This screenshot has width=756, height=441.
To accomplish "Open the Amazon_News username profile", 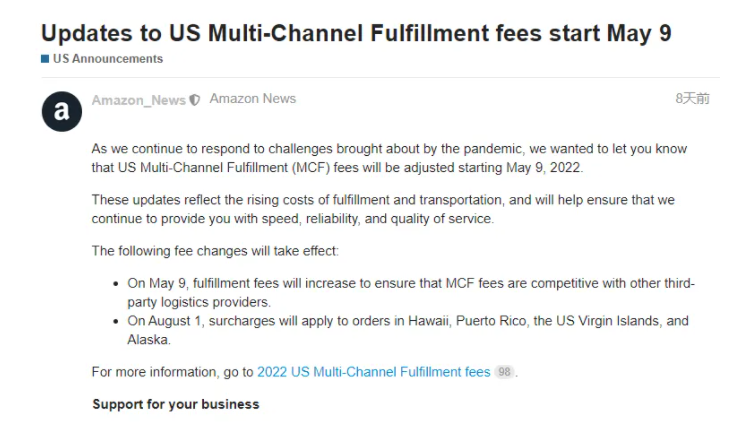I will coord(138,100).
